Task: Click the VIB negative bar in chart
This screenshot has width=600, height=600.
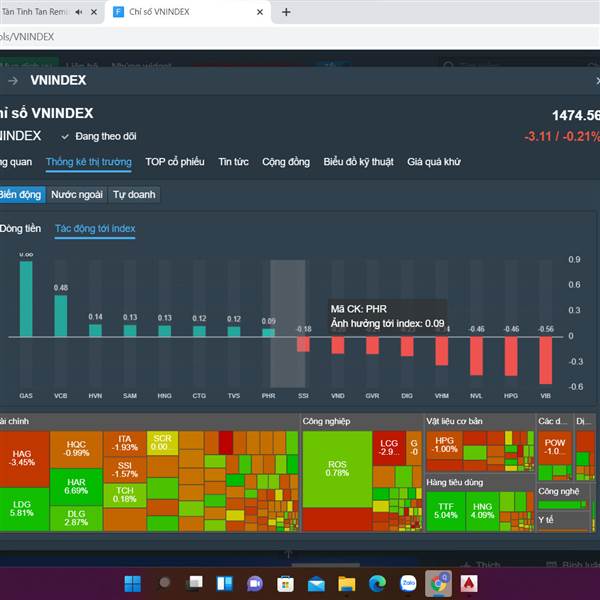Action: [x=546, y=360]
